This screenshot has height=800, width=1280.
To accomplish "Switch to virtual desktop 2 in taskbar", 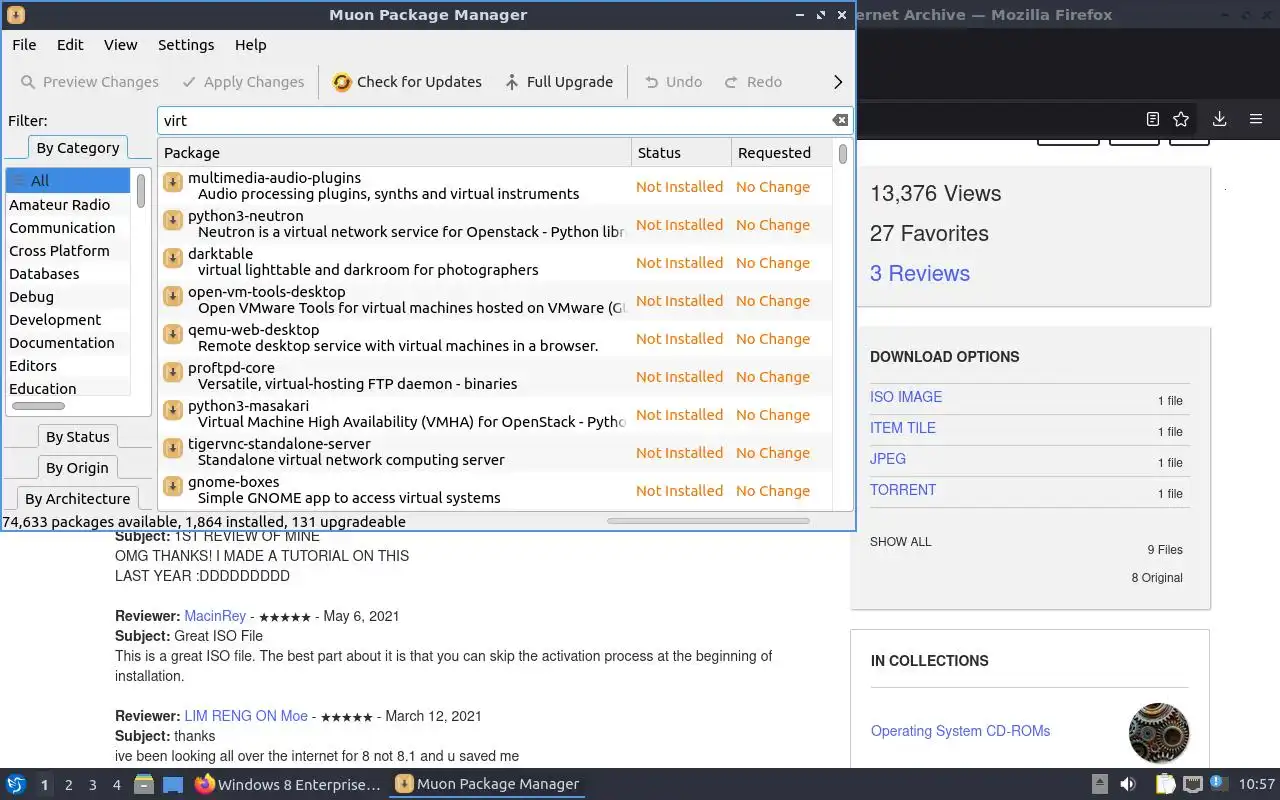I will (68, 785).
